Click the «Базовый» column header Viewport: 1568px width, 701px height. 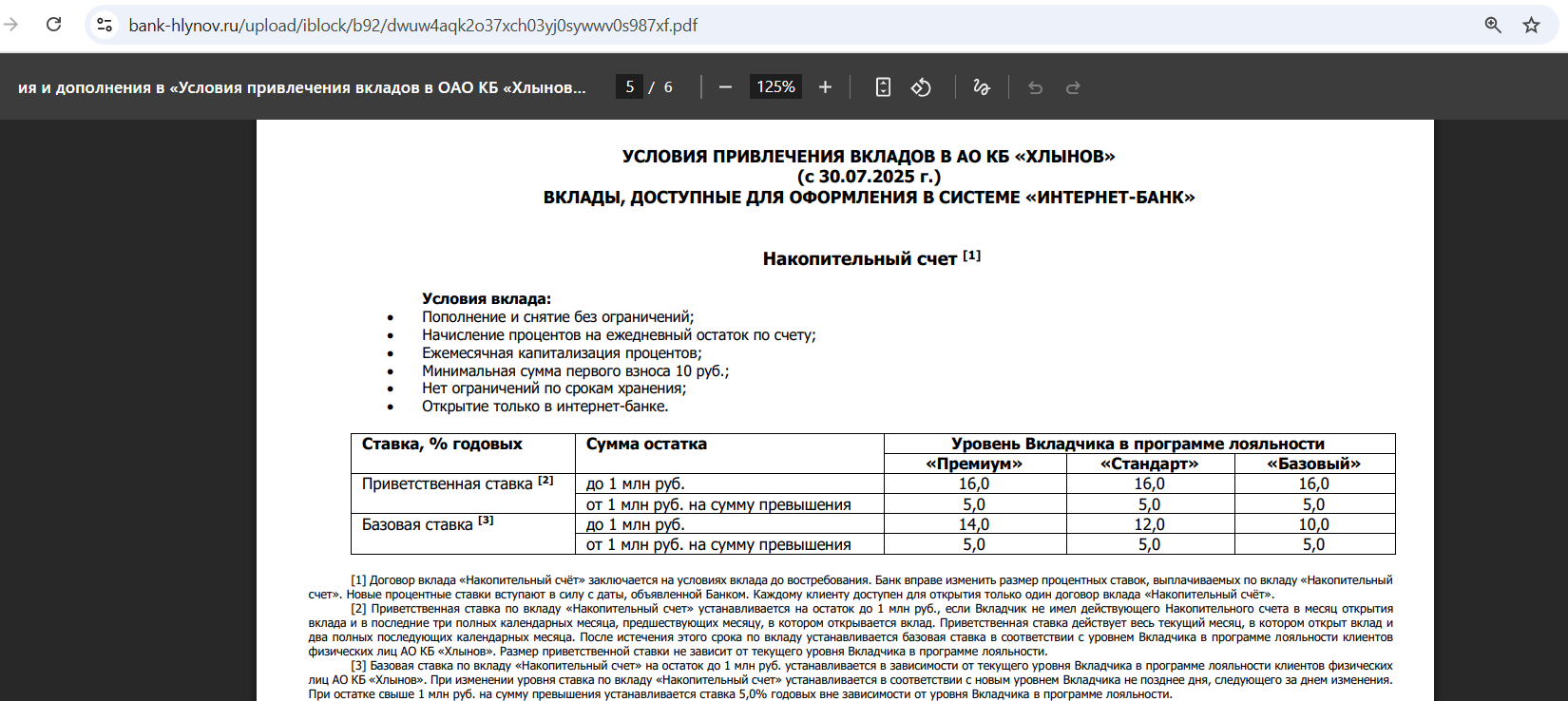pyautogui.click(x=1314, y=464)
